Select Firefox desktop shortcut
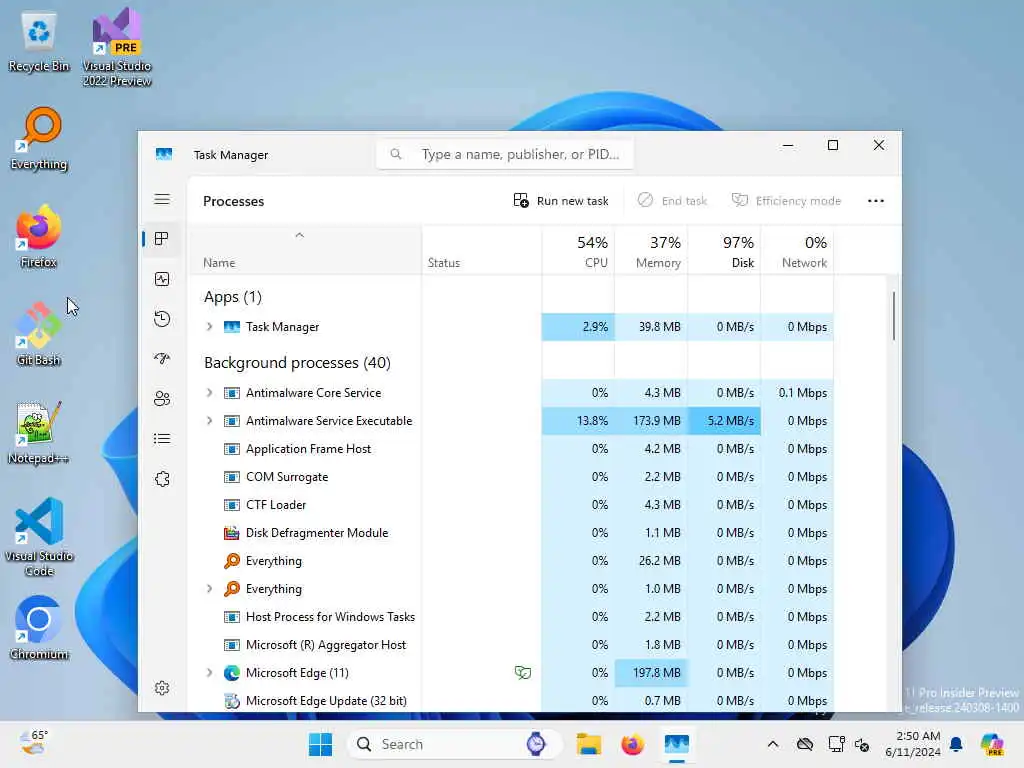Screen dimensions: 1024x768 (x=39, y=237)
